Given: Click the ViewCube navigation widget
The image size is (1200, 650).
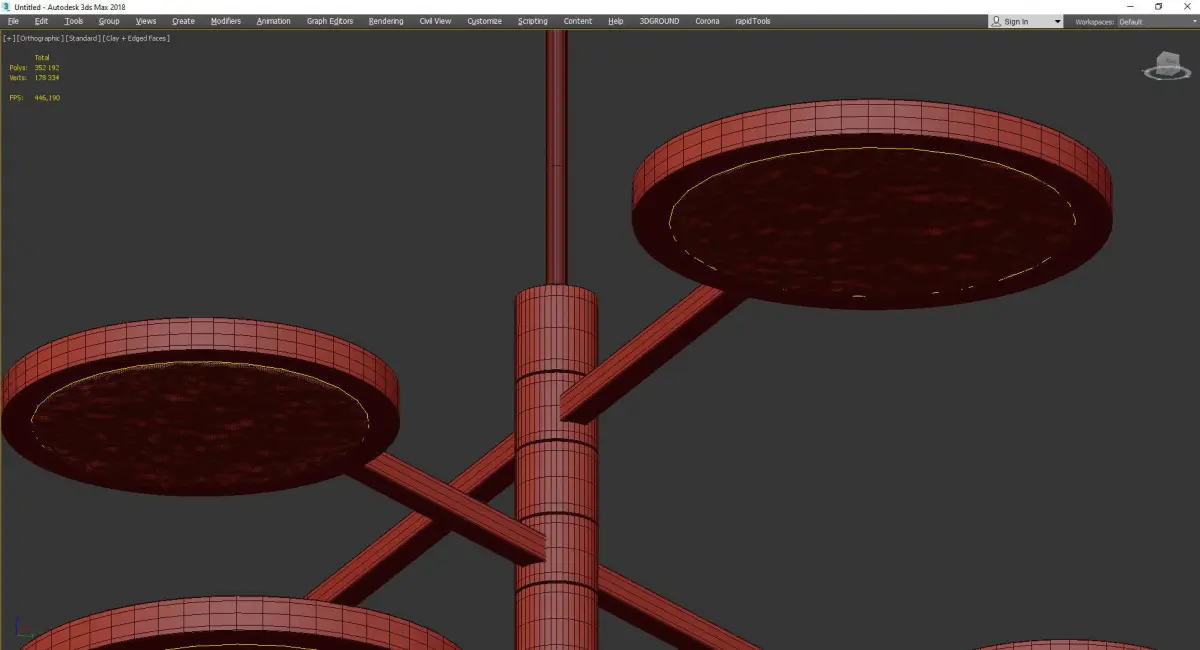Looking at the screenshot, I should [1166, 66].
